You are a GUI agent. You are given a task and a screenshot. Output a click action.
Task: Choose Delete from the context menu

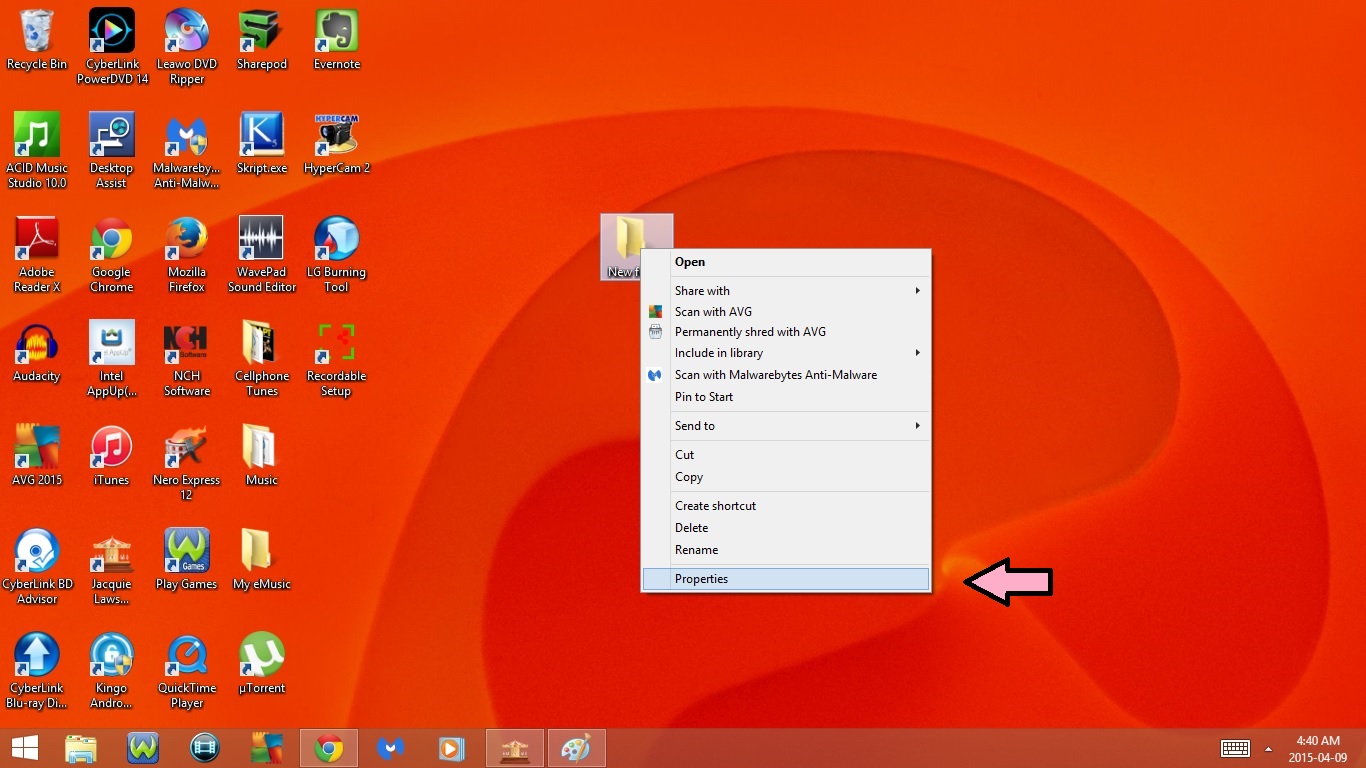tap(786, 528)
